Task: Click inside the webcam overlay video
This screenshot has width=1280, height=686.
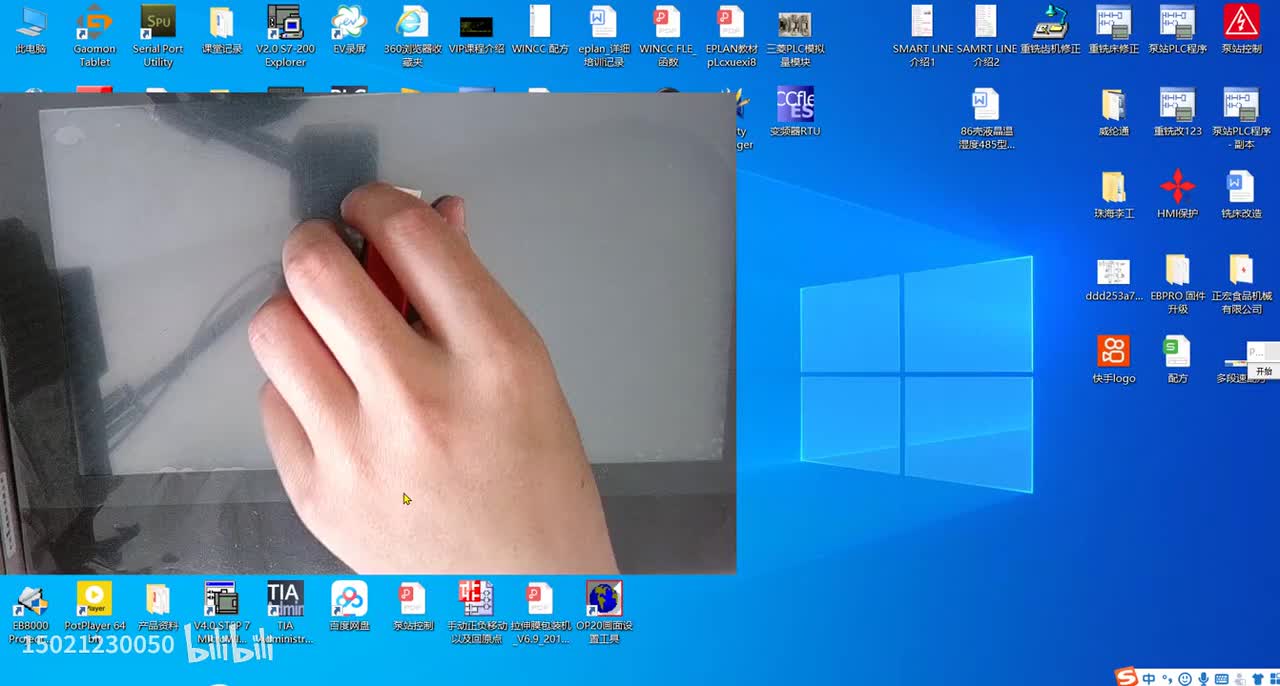Action: 368,333
